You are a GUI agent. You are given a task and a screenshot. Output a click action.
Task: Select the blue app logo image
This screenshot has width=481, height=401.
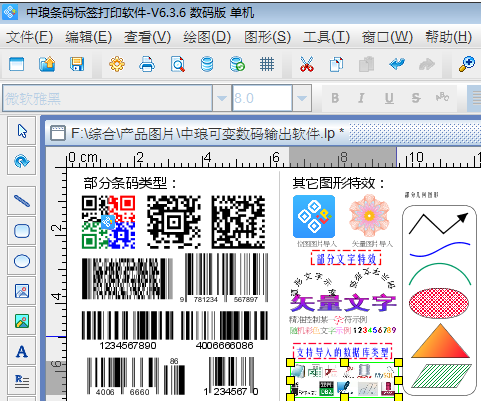pyautogui.click(x=314, y=216)
